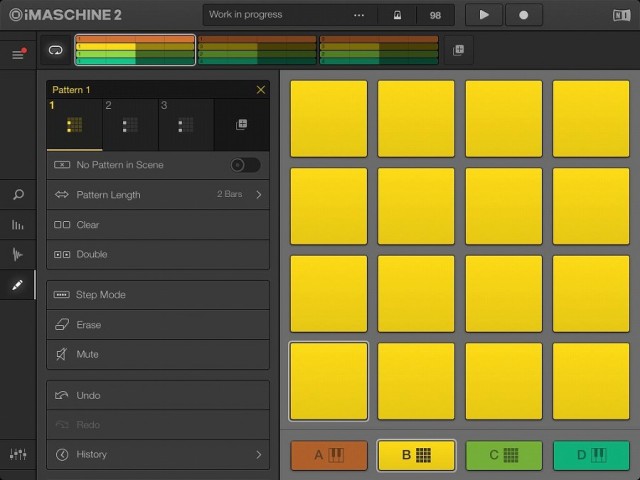
Task: Open the waveform sampling icon in the sidebar
Action: 18,254
